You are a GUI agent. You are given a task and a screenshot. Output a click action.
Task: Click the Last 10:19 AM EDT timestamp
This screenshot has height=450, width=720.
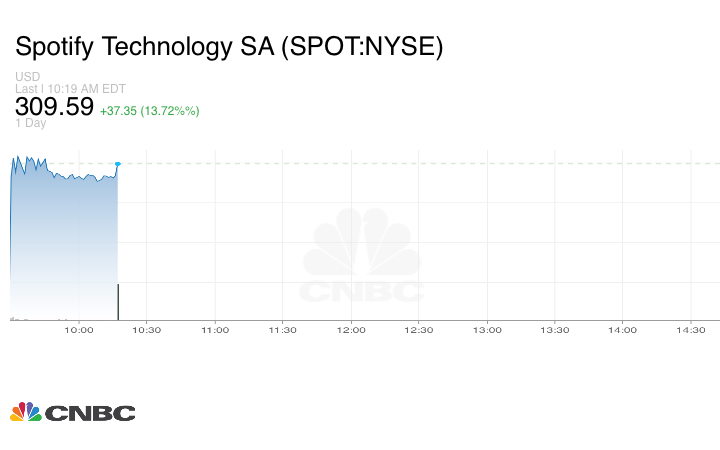(x=69, y=88)
